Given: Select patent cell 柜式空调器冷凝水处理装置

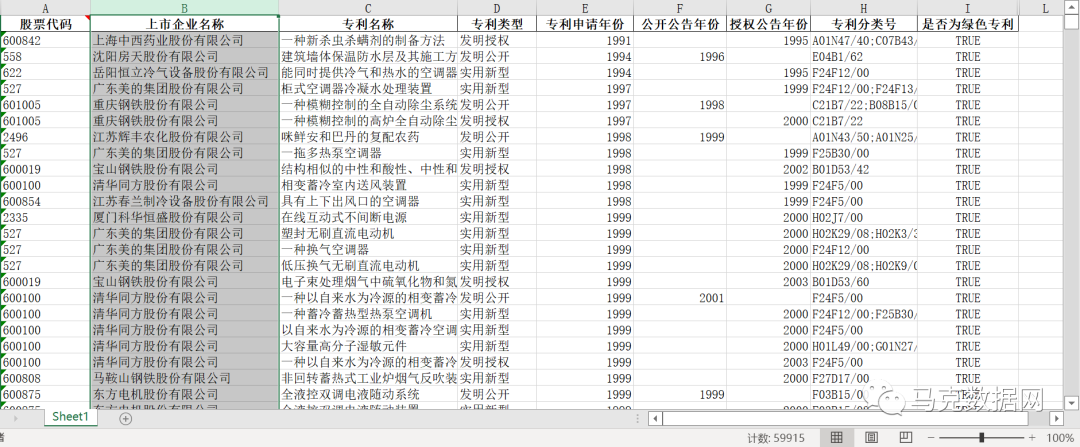Looking at the screenshot, I should (368, 89).
